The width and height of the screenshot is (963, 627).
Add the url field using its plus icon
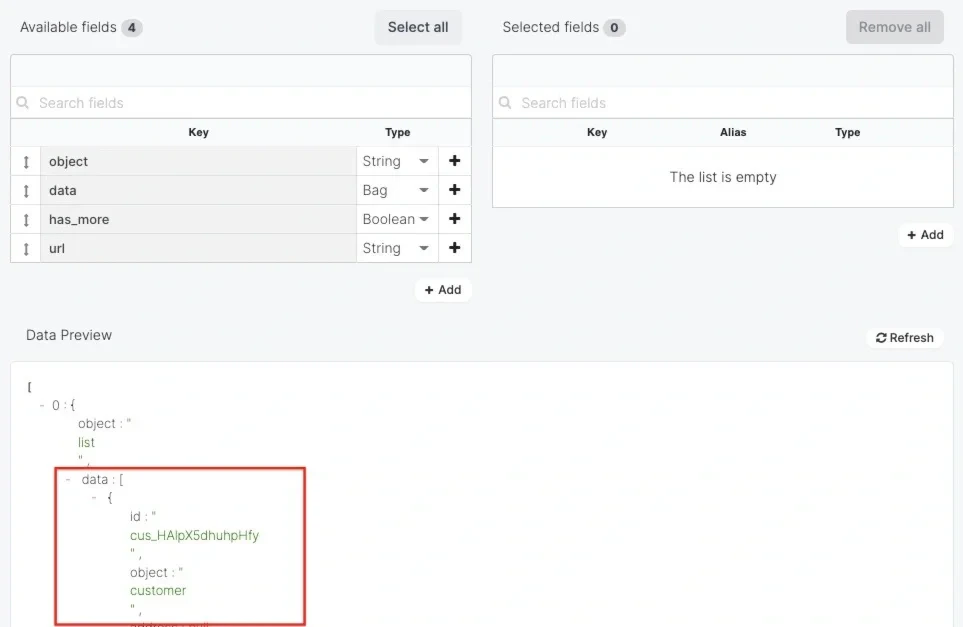pyautogui.click(x=454, y=248)
